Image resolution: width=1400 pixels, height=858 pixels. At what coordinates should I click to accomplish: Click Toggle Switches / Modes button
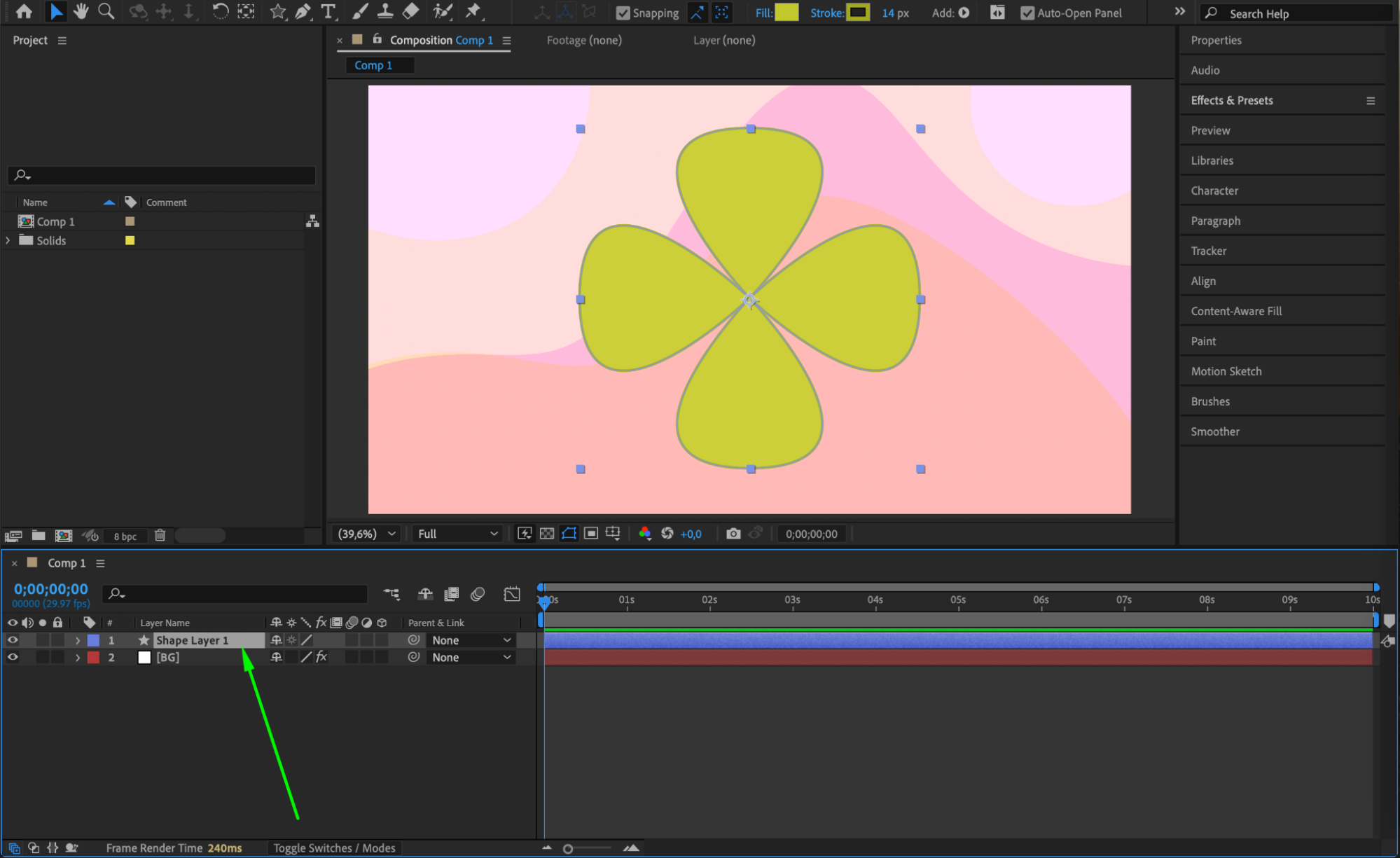click(x=334, y=848)
